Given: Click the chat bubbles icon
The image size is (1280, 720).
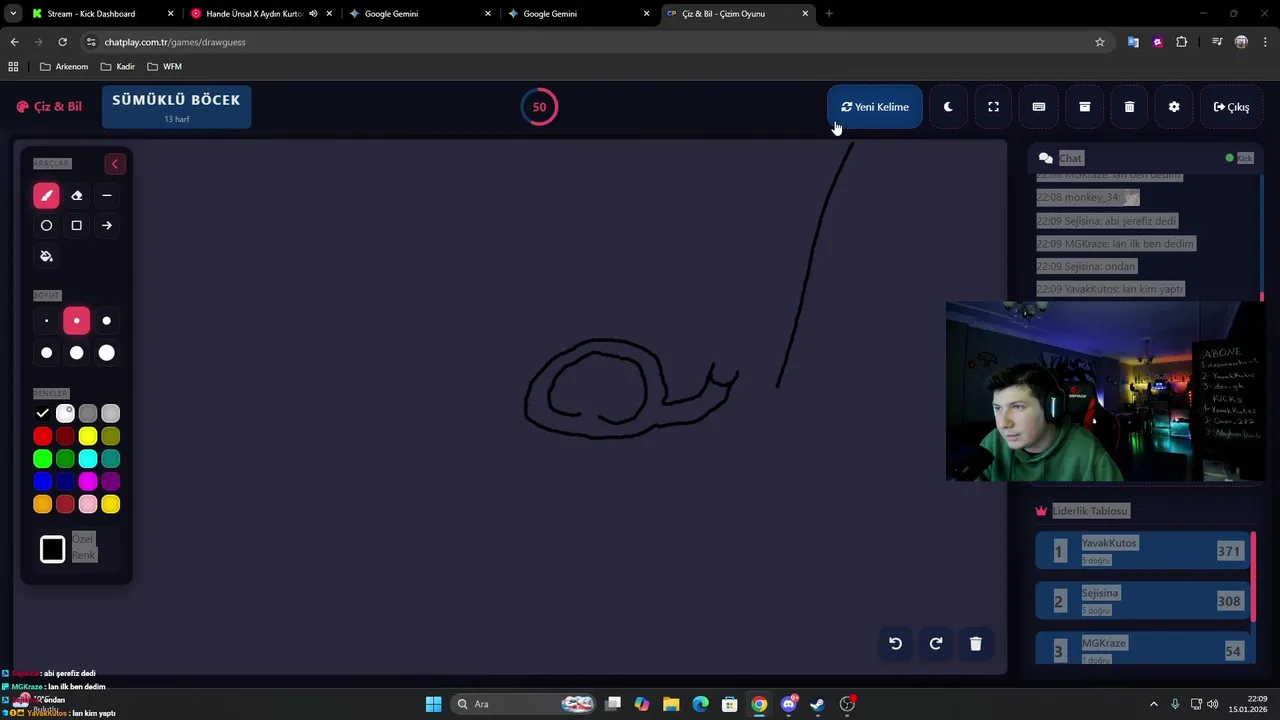Looking at the screenshot, I should coord(1045,158).
